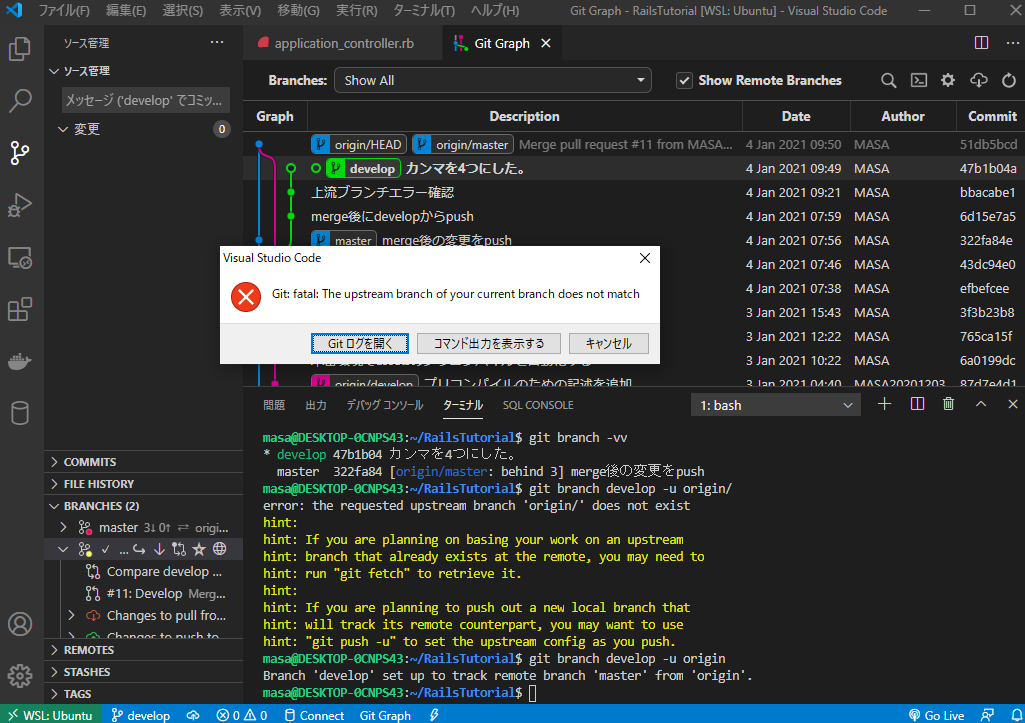The height and width of the screenshot is (723, 1025).
Task: Open the Search view in activity bar
Action: pos(20,101)
